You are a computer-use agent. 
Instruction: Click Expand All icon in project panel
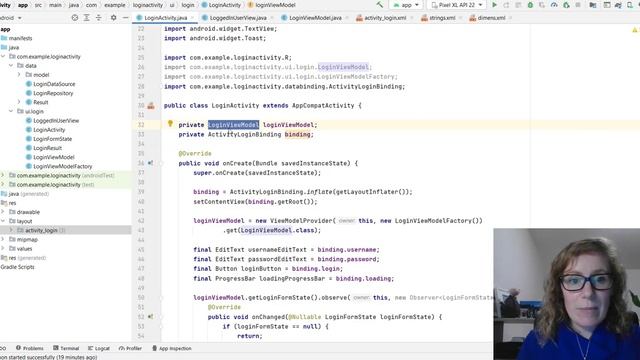tap(87, 18)
